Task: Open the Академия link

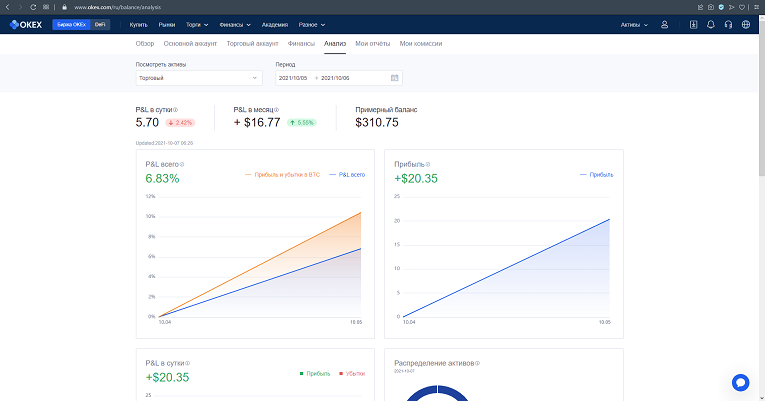Action: [275, 24]
